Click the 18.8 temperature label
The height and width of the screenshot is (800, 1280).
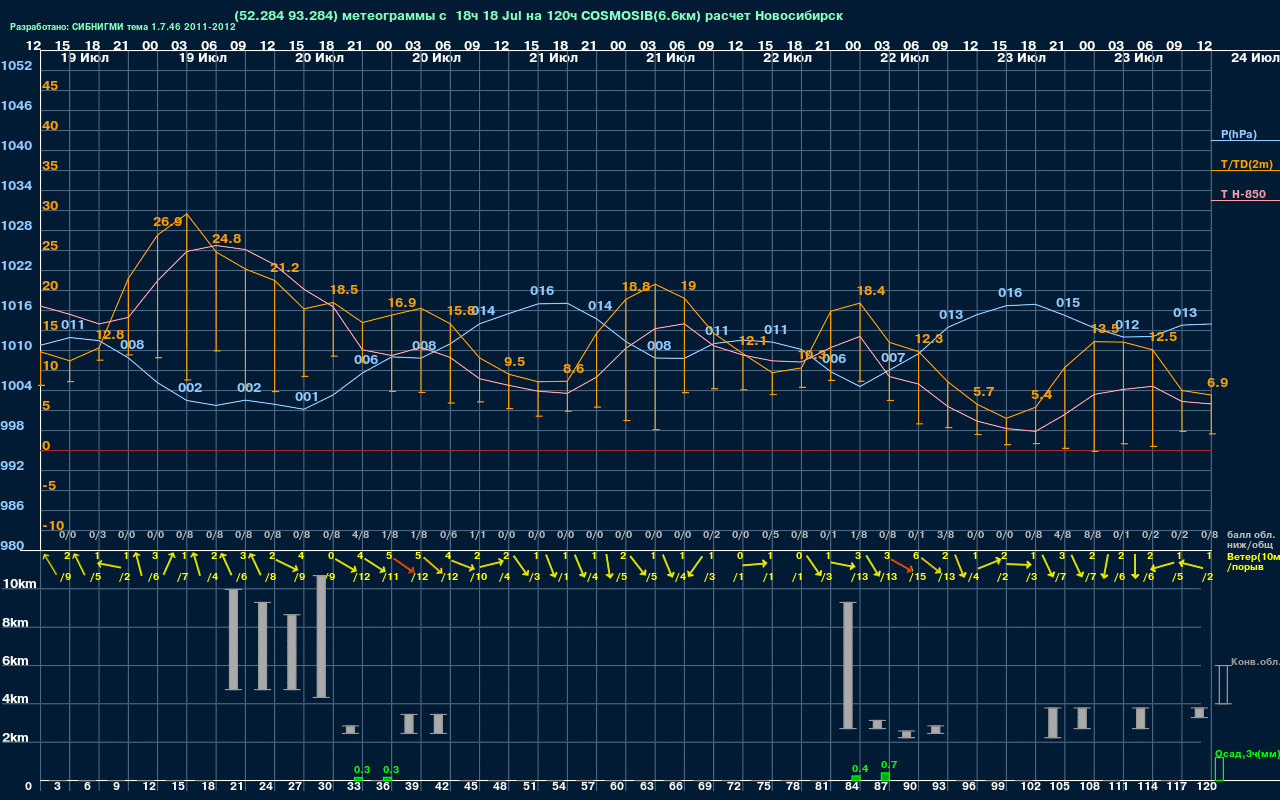tap(636, 286)
